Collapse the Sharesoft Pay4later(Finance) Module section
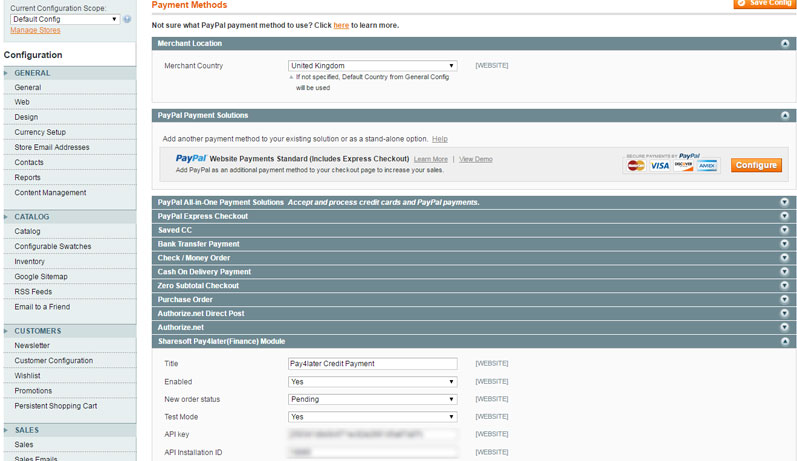Screen dimensions: 797x461 tap(785, 341)
